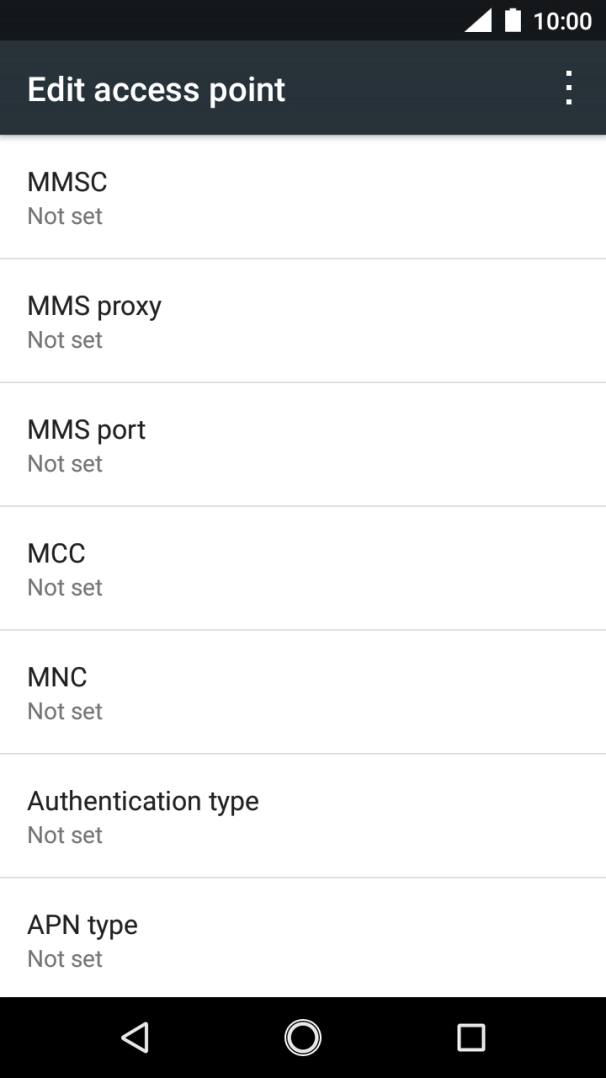Tap the Android back navigation button
606x1078 pixels.
135,1037
